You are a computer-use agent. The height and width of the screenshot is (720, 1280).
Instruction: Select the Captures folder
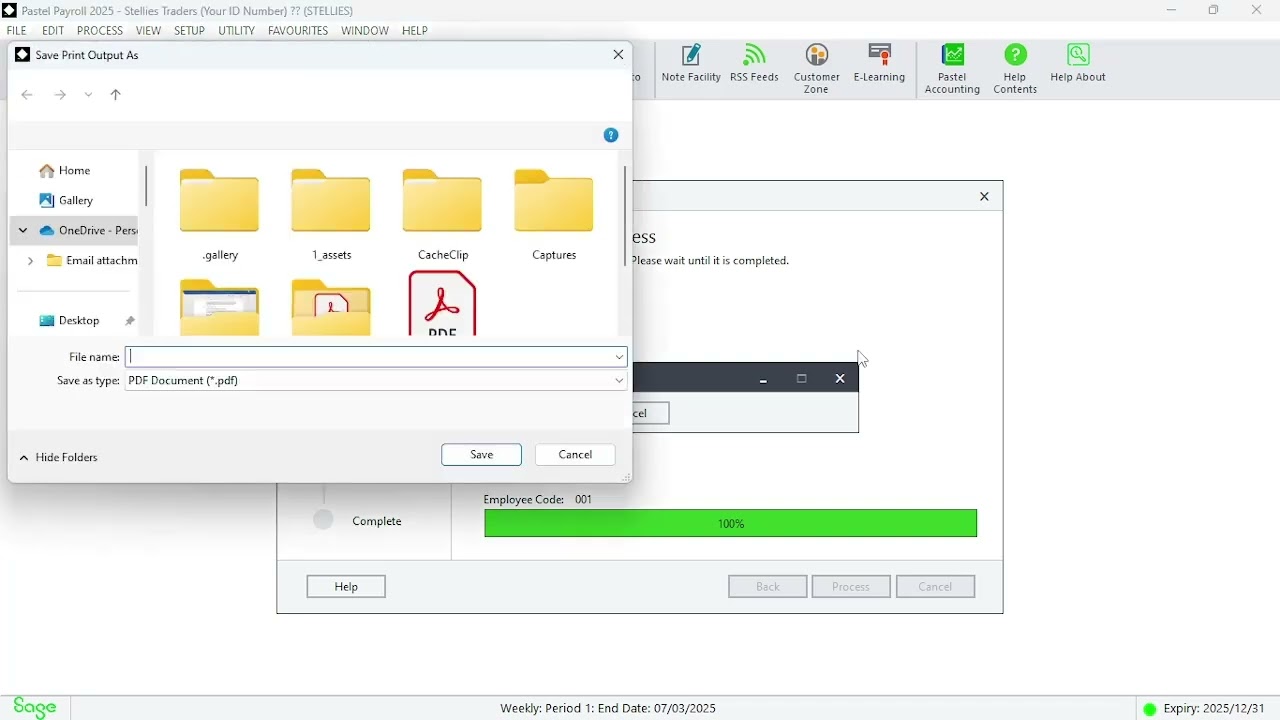pyautogui.click(x=554, y=216)
